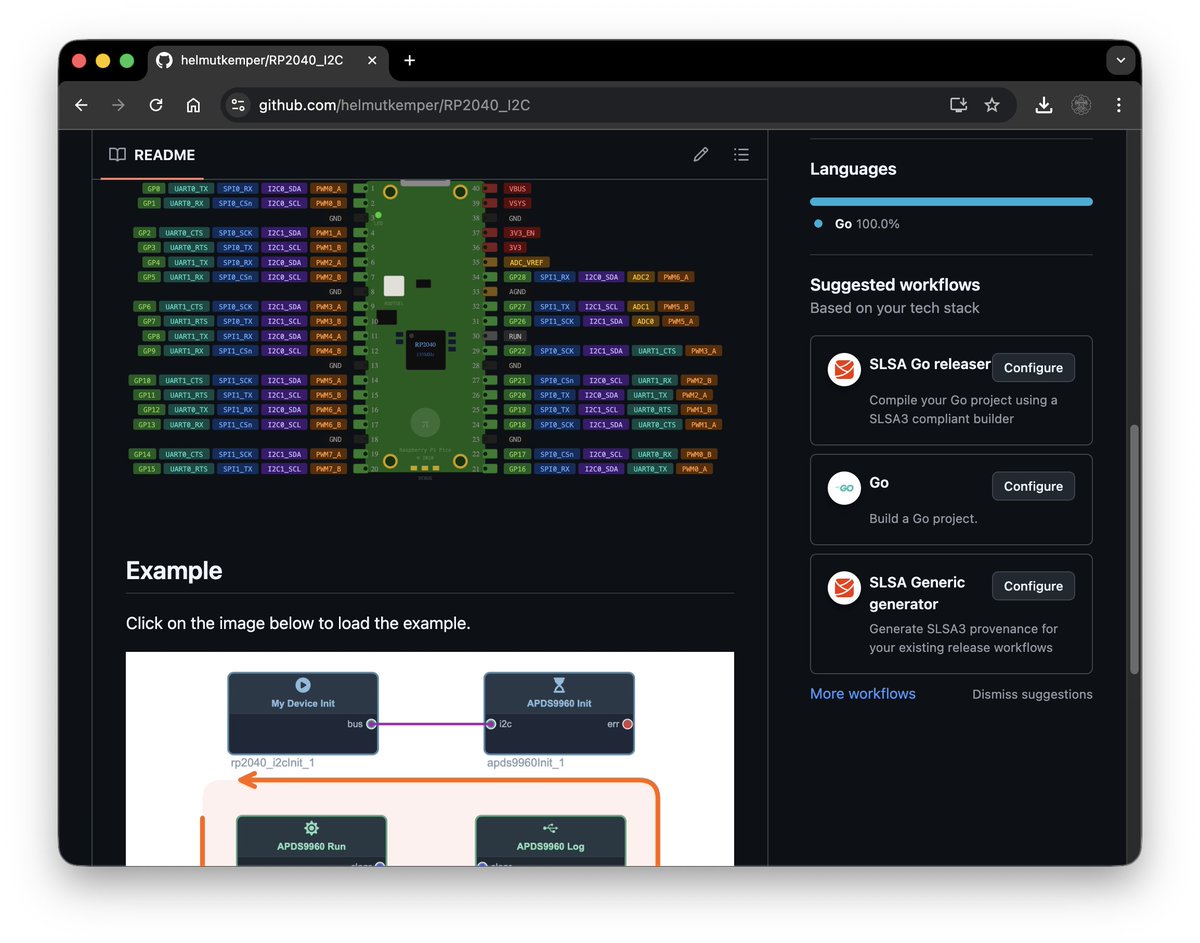
Task: Configure the SLSA Go releaser workflow
Action: pyautogui.click(x=1033, y=368)
